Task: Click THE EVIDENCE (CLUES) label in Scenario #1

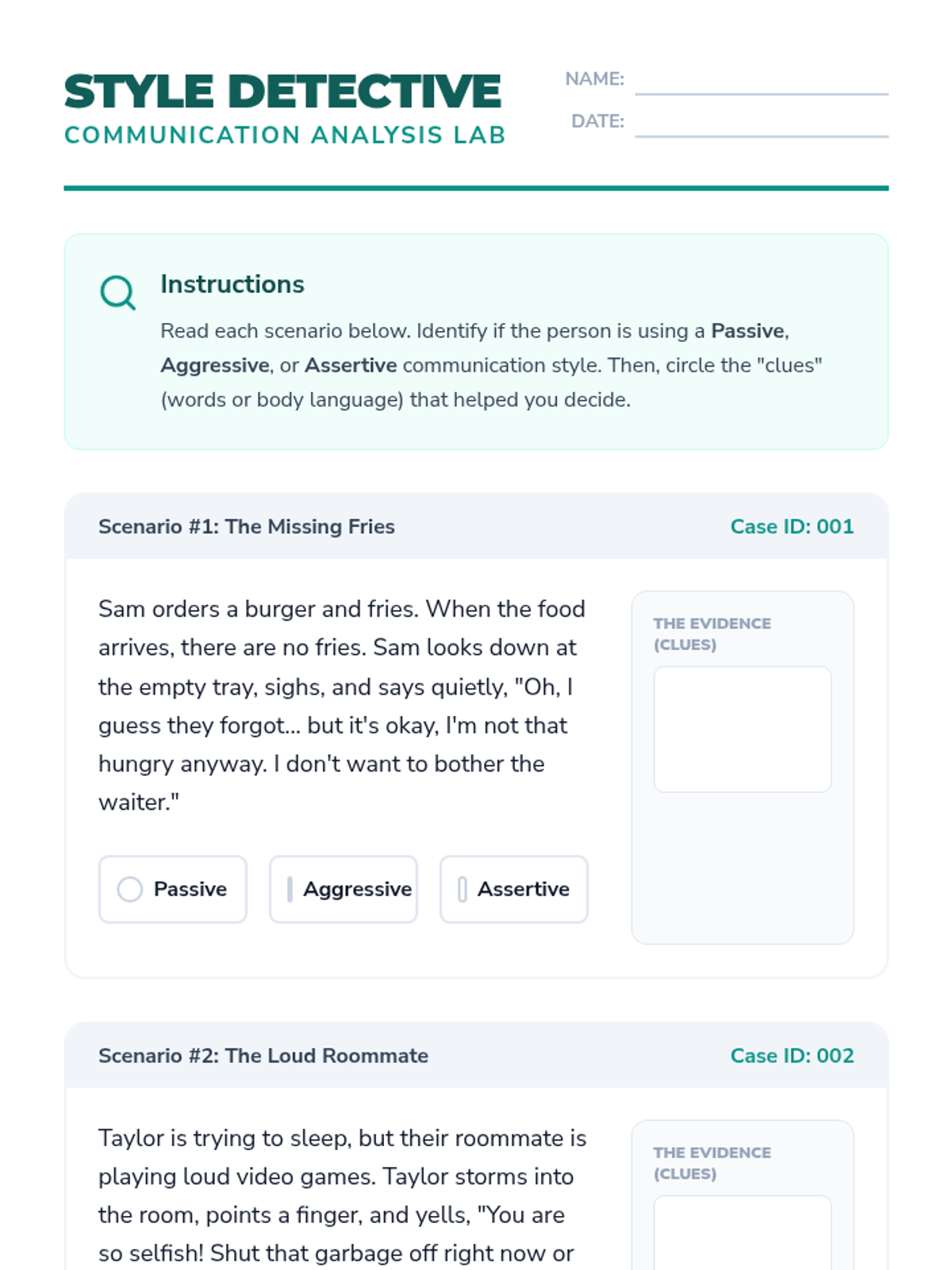Action: [712, 634]
